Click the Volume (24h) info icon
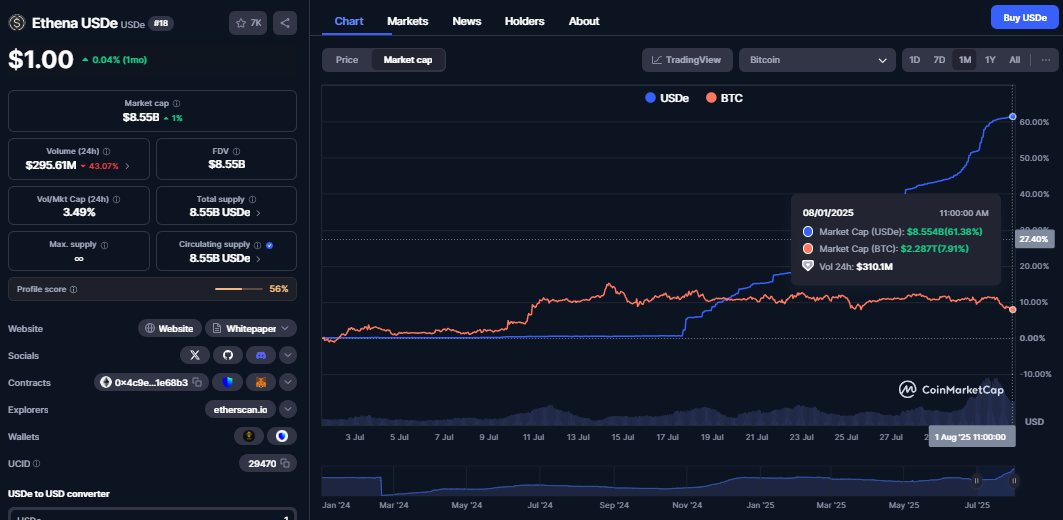1063x520 pixels. click(106, 152)
